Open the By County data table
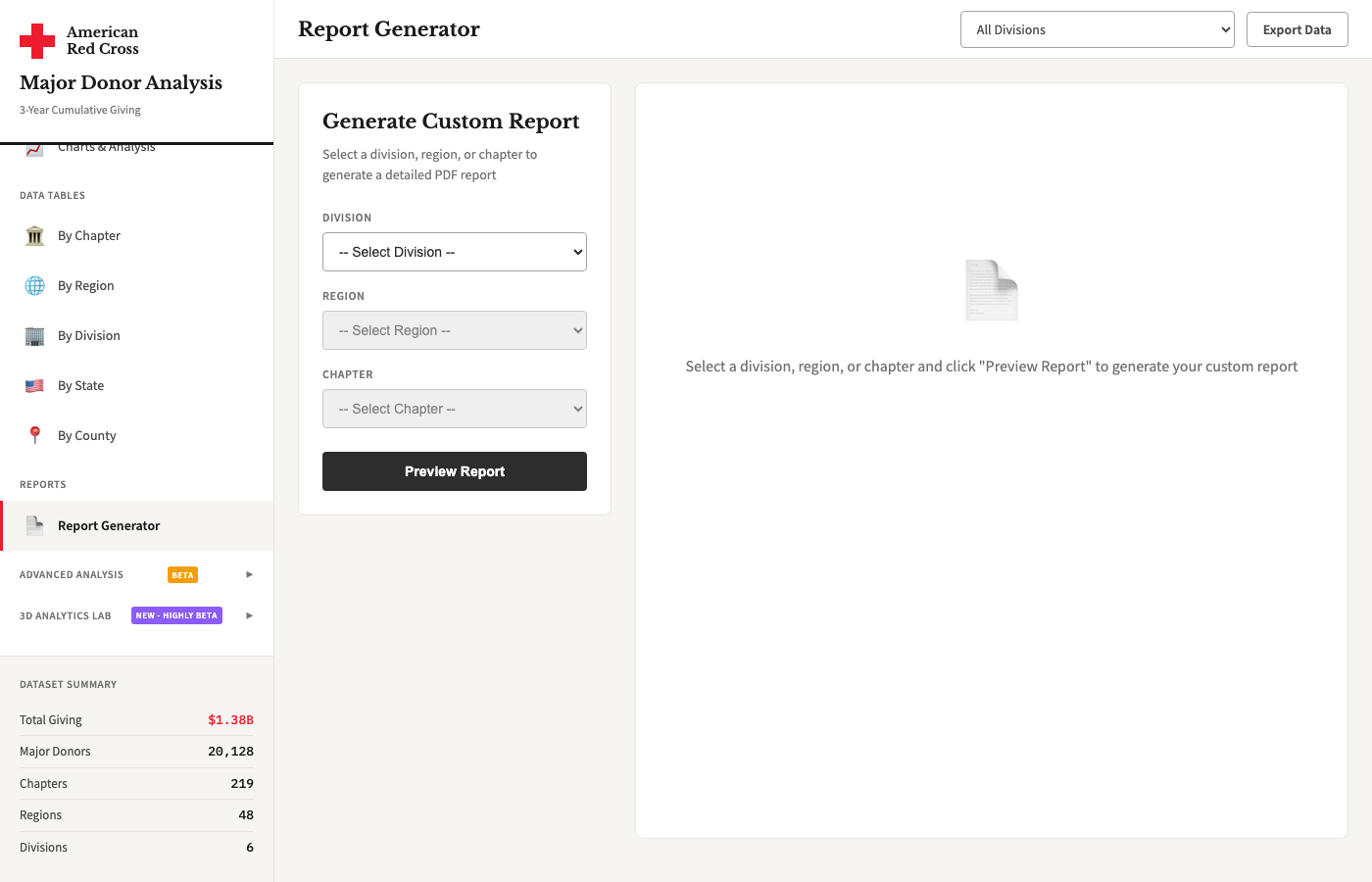 (x=137, y=436)
